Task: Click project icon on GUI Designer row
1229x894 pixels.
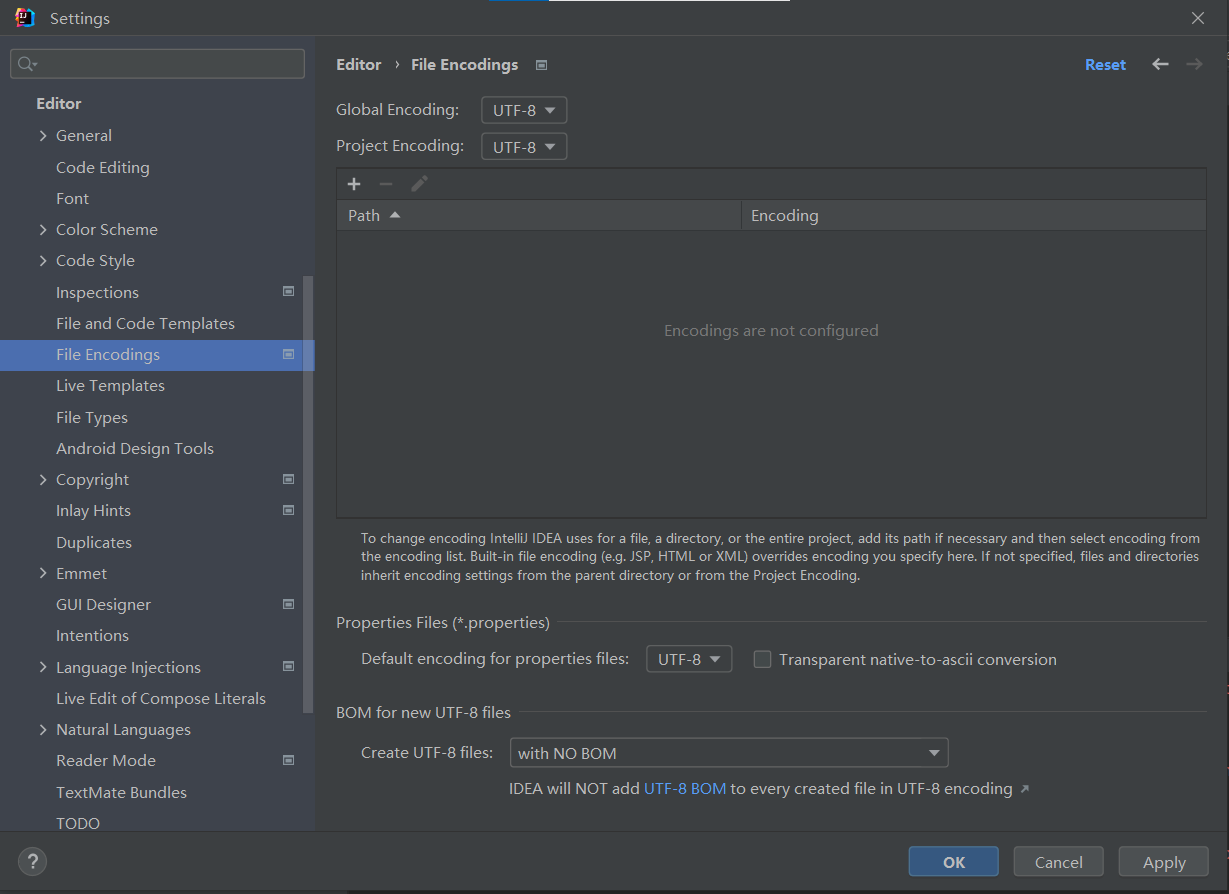Action: click(x=288, y=604)
